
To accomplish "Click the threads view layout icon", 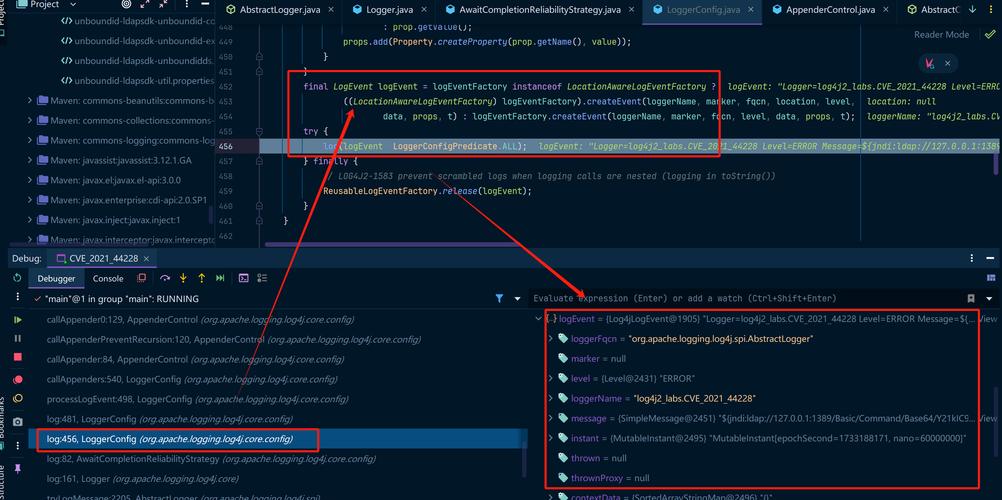I will tap(262, 278).
